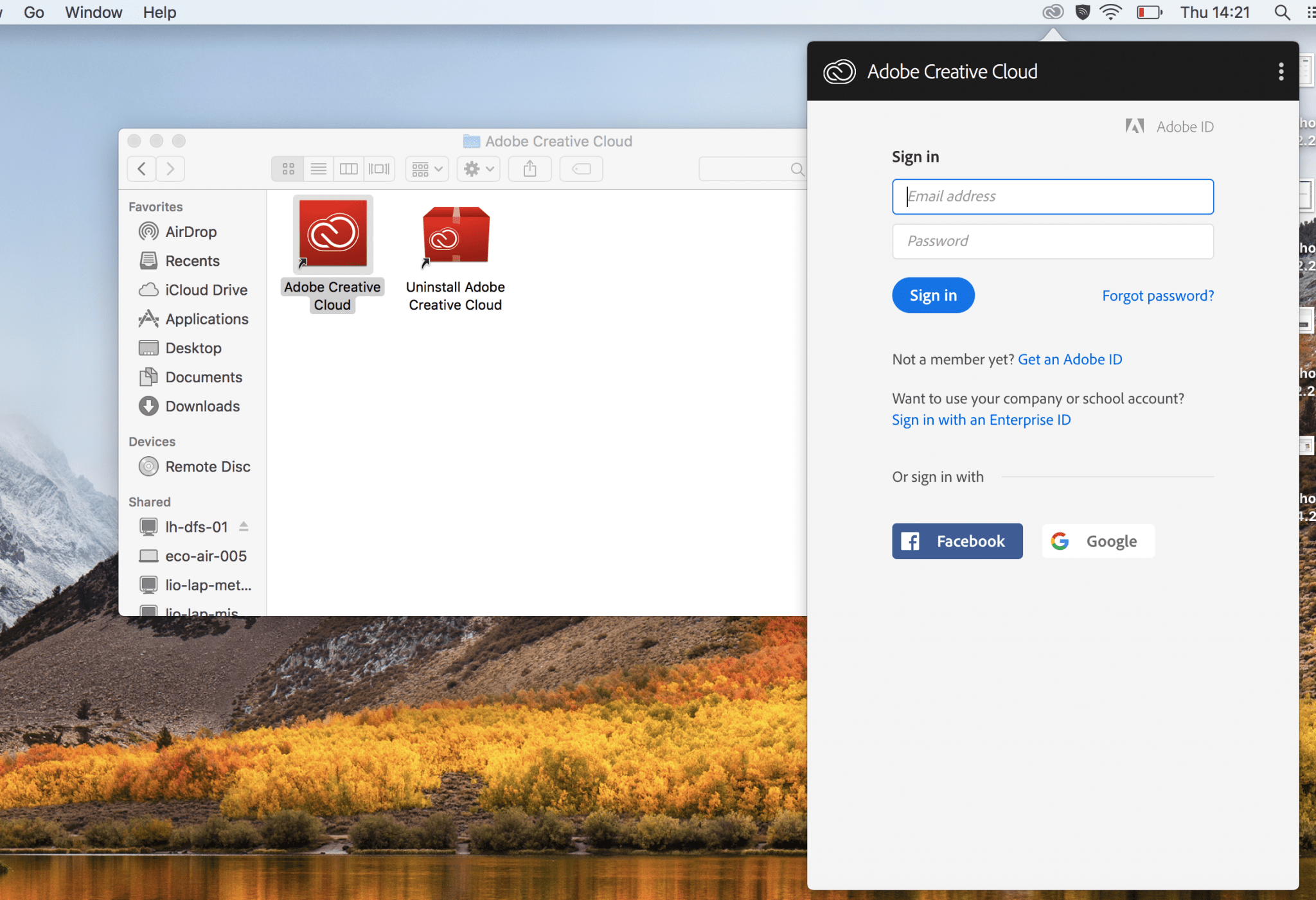Open the Window menu
Image resolution: width=1316 pixels, height=900 pixels.
(x=93, y=12)
